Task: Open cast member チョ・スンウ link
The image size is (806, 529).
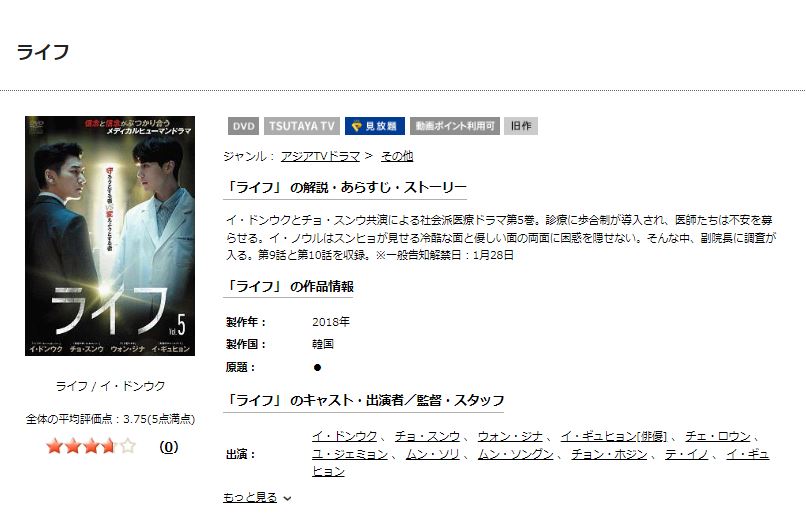Action: [x=427, y=436]
